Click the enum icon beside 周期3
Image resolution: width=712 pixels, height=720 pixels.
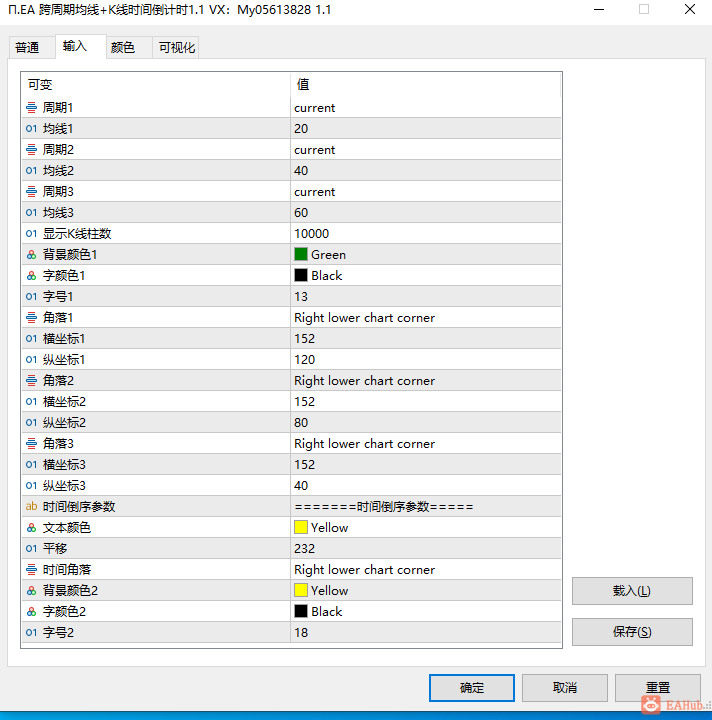click(x=31, y=191)
